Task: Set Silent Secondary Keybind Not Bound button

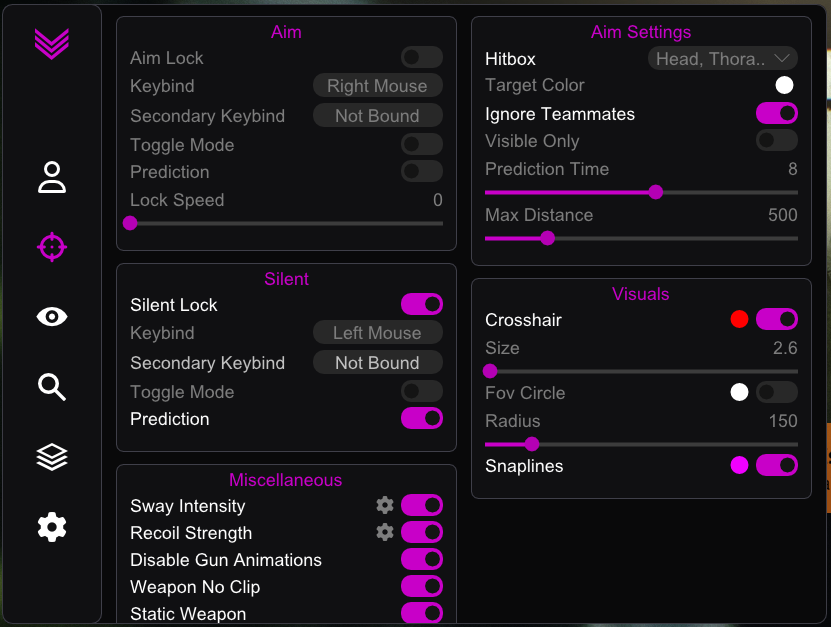Action: (378, 363)
